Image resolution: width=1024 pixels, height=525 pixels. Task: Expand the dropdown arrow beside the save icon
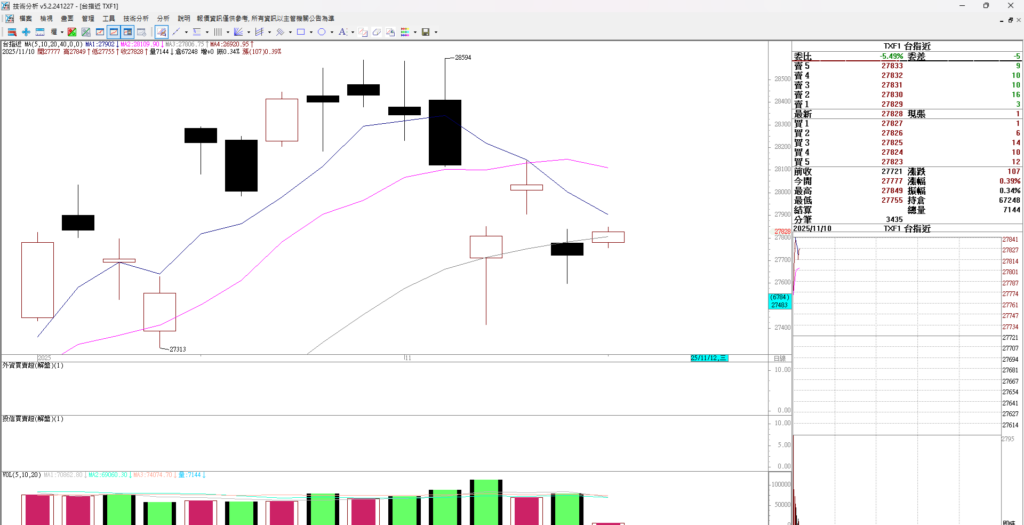click(x=436, y=32)
